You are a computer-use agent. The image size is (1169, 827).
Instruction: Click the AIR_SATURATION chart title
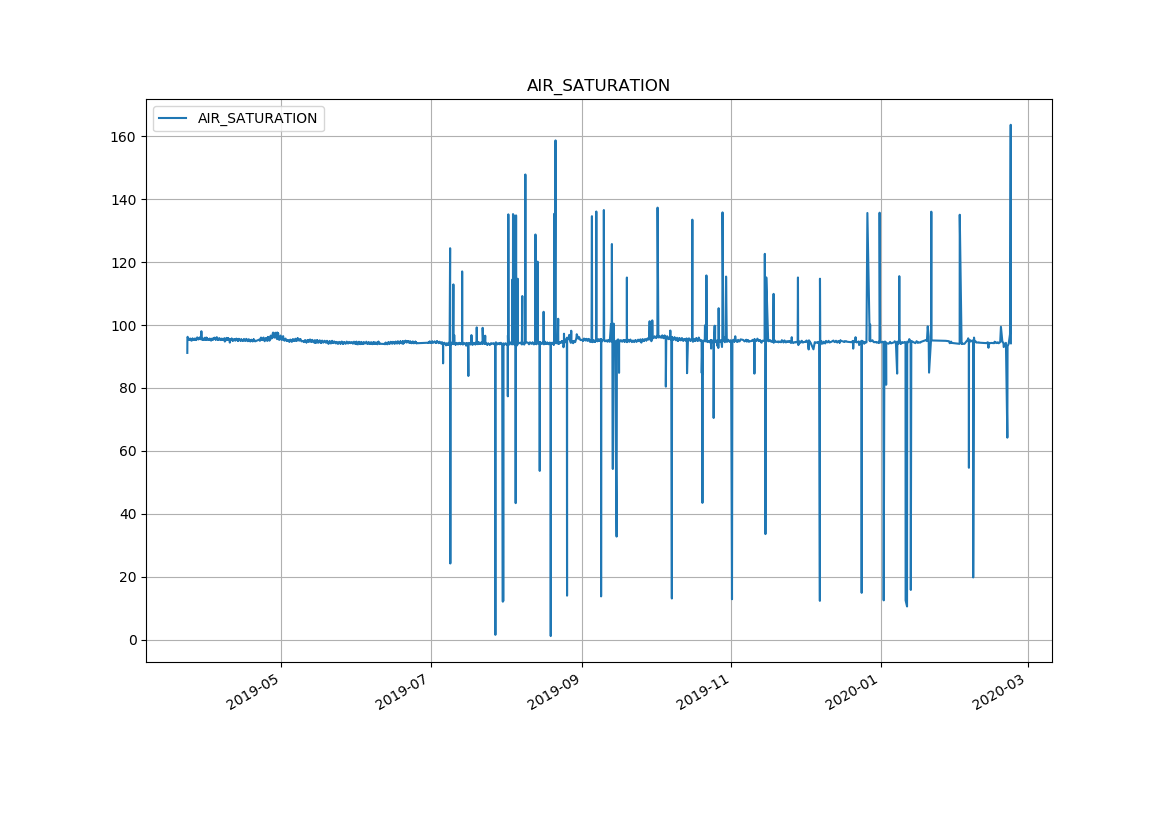click(x=598, y=86)
